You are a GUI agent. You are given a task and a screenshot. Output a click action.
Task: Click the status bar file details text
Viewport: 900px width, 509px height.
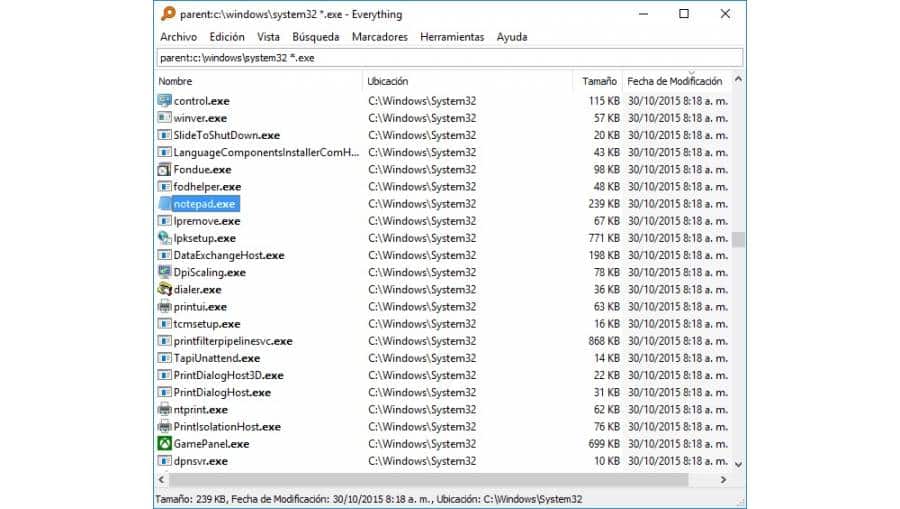tap(368, 499)
